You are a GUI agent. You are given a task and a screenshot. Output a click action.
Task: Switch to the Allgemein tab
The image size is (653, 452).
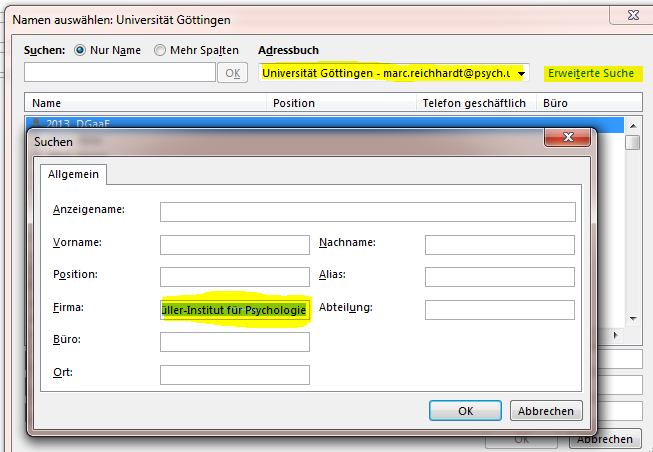tap(74, 174)
